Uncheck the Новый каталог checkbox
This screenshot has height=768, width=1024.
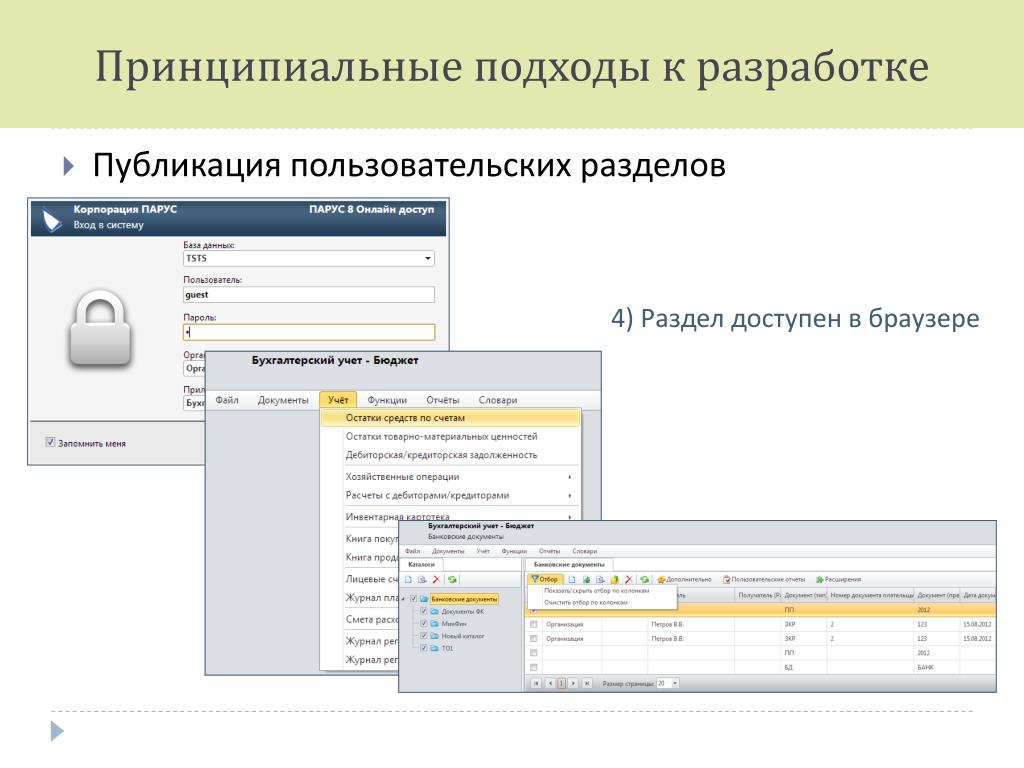click(424, 635)
